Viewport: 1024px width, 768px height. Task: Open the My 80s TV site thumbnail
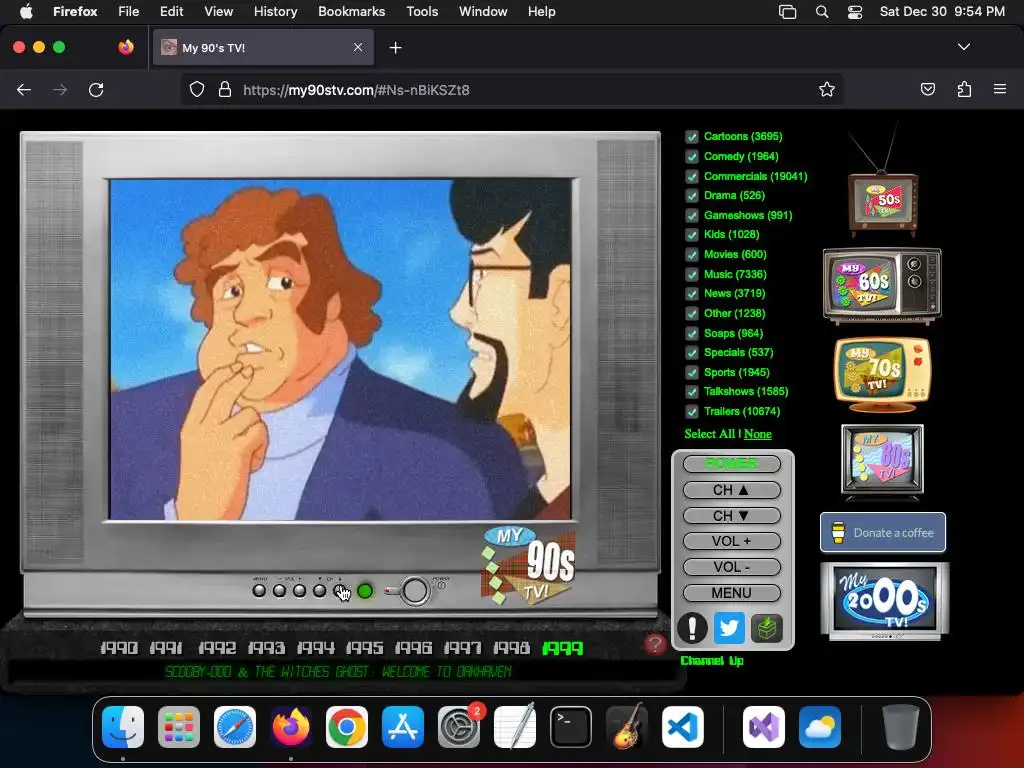pos(882,461)
